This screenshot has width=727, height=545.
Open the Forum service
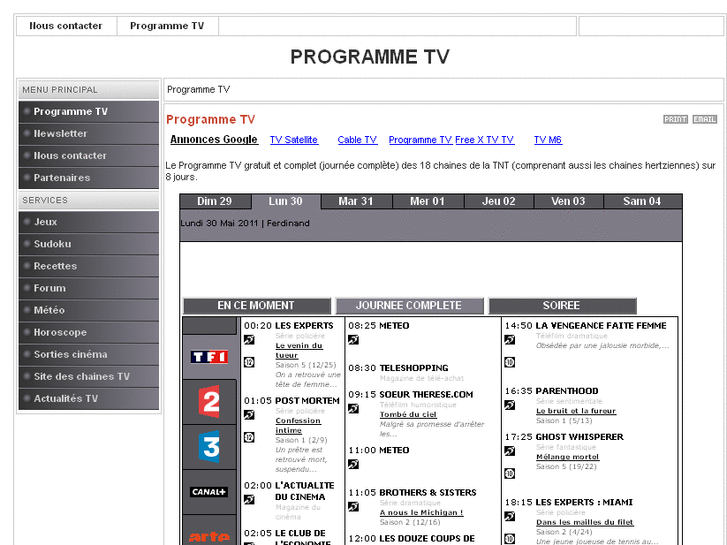click(89, 289)
